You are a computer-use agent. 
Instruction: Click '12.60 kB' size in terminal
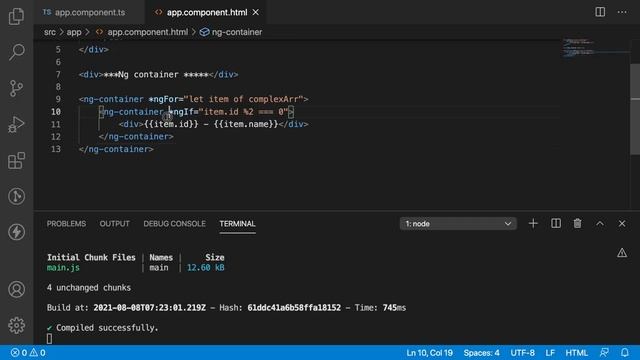[x=206, y=268]
